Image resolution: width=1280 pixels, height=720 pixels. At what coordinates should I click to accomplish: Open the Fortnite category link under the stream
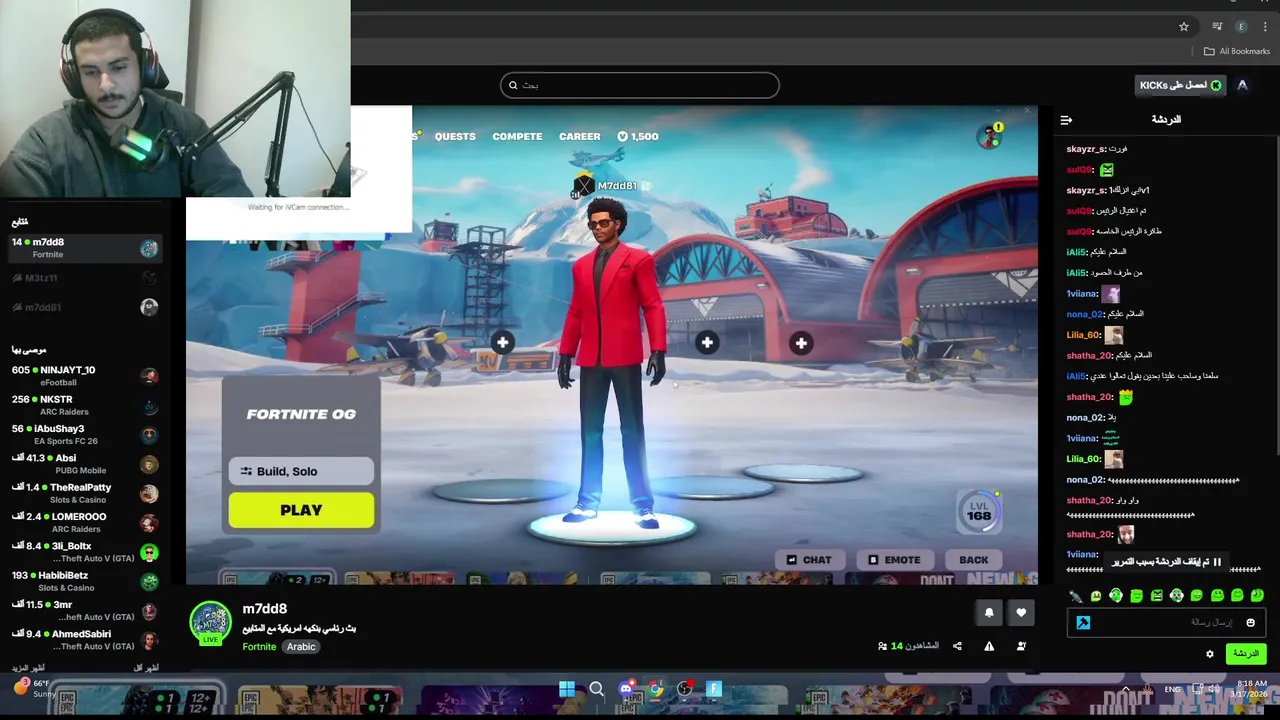tap(259, 647)
